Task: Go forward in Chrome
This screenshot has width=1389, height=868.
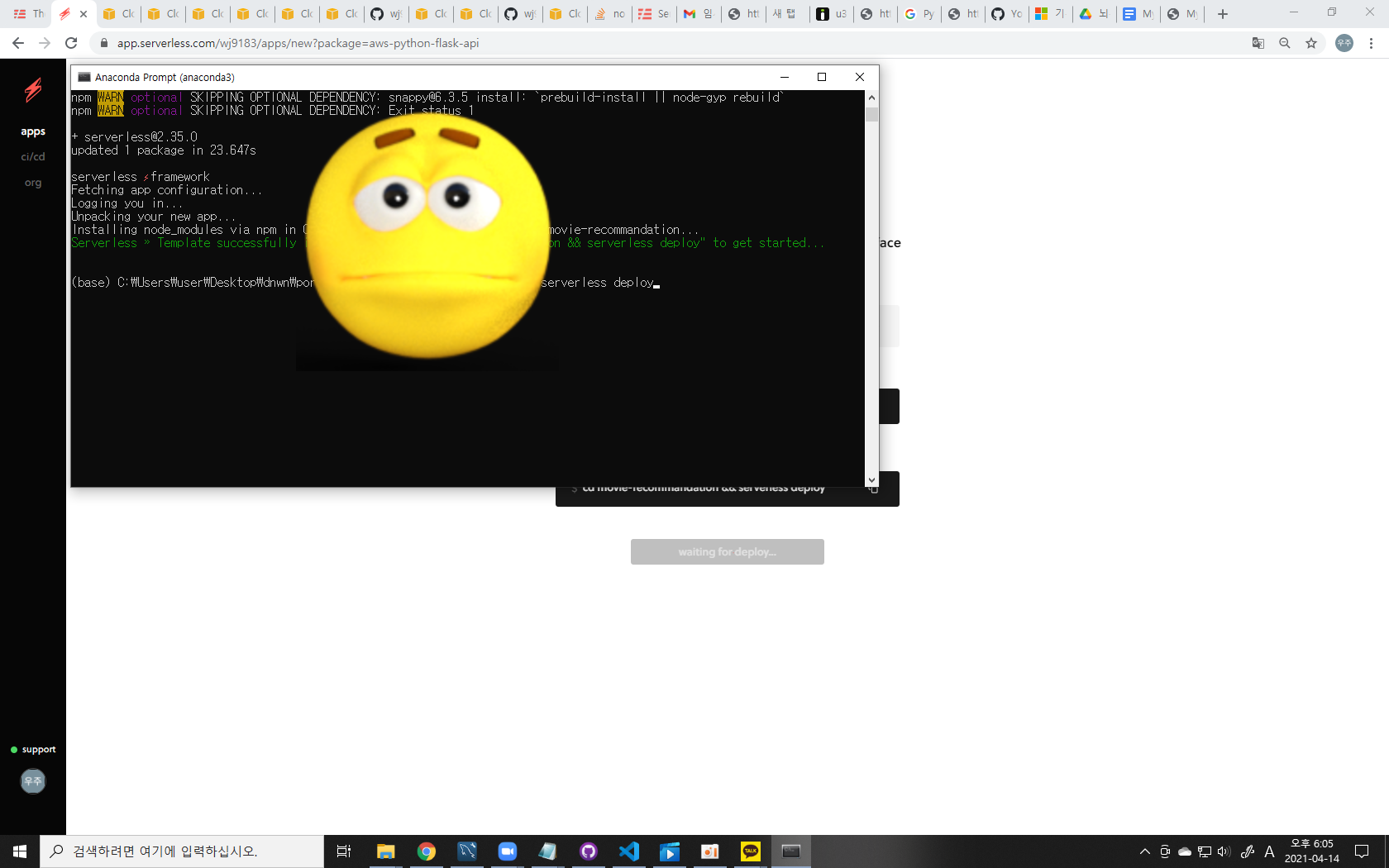Action: point(45,43)
